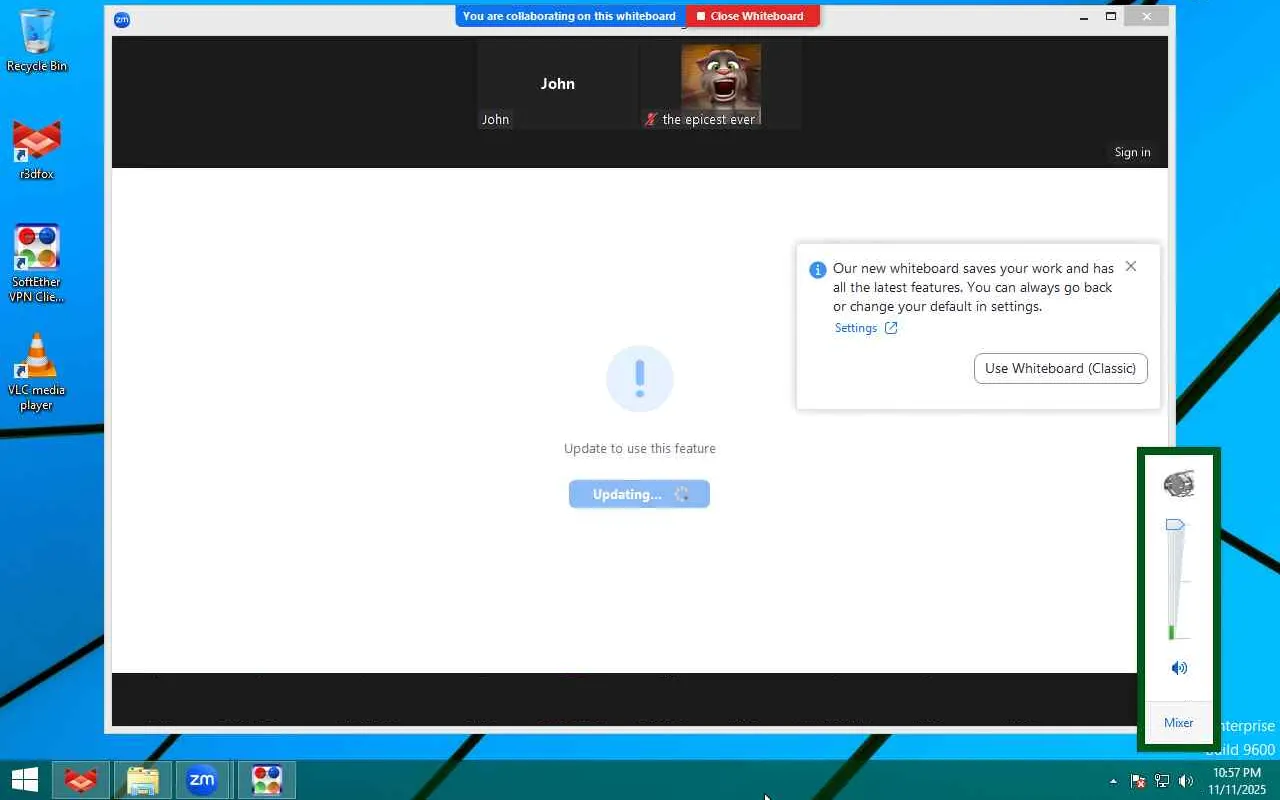The height and width of the screenshot is (800, 1280).
Task: Click the volume slider handle
Action: coord(1175,525)
